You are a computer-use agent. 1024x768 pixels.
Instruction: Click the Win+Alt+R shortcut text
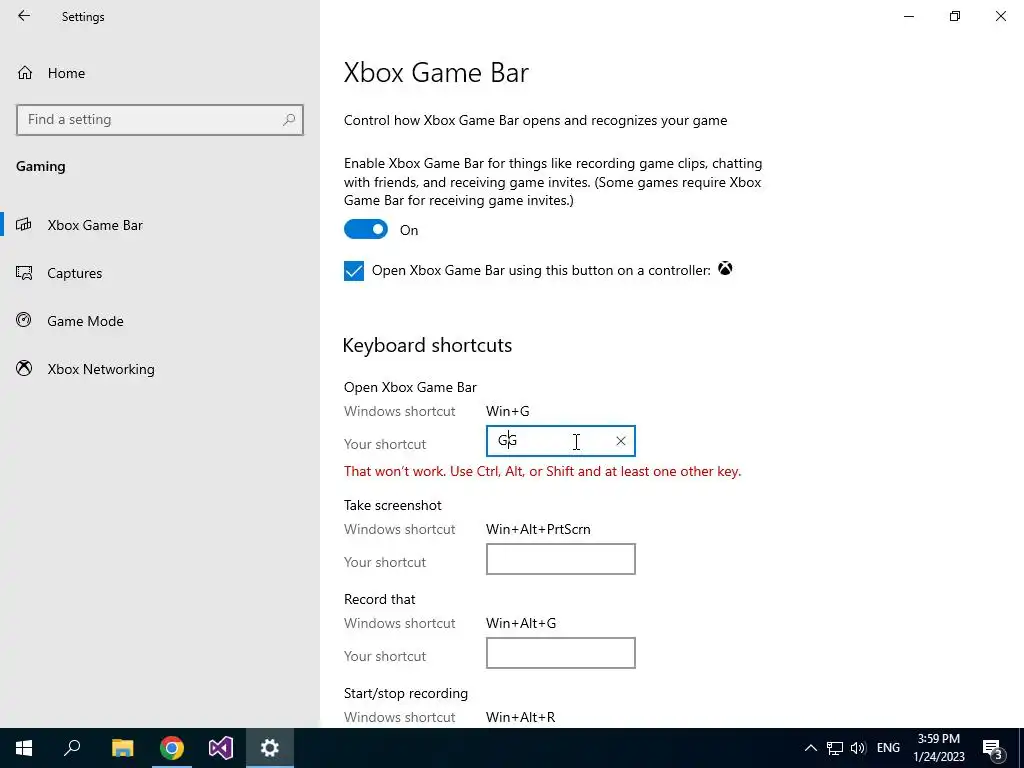pos(520,717)
